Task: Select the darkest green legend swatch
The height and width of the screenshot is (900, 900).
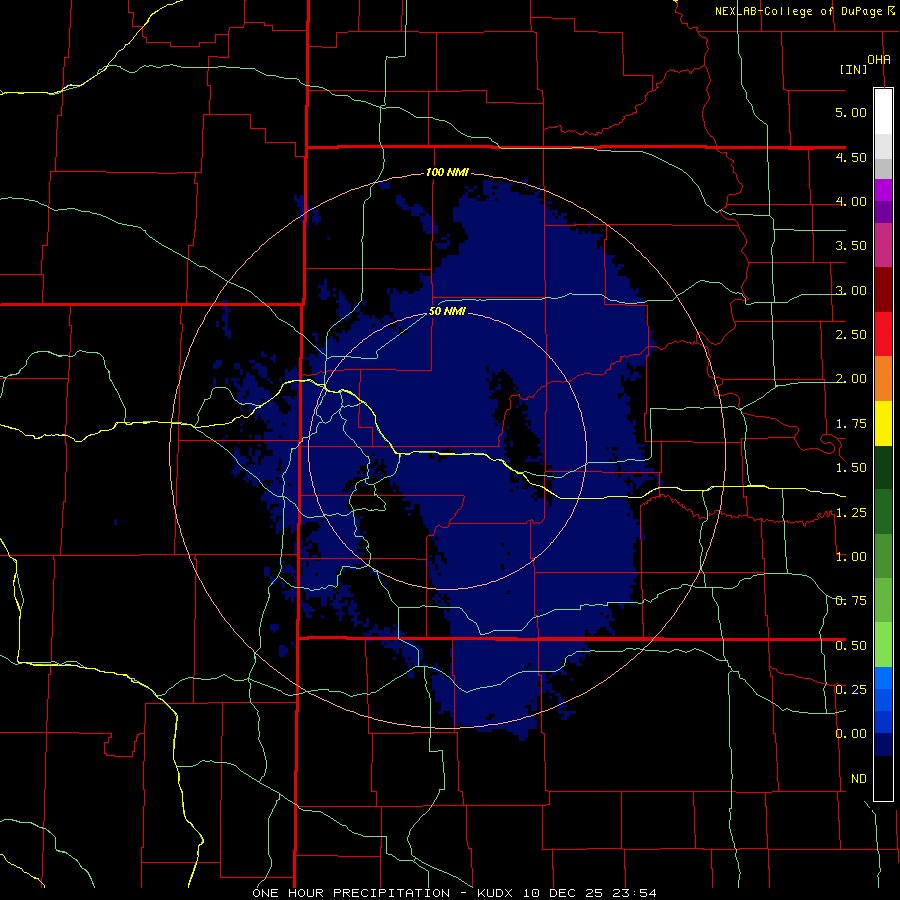Action: click(883, 467)
